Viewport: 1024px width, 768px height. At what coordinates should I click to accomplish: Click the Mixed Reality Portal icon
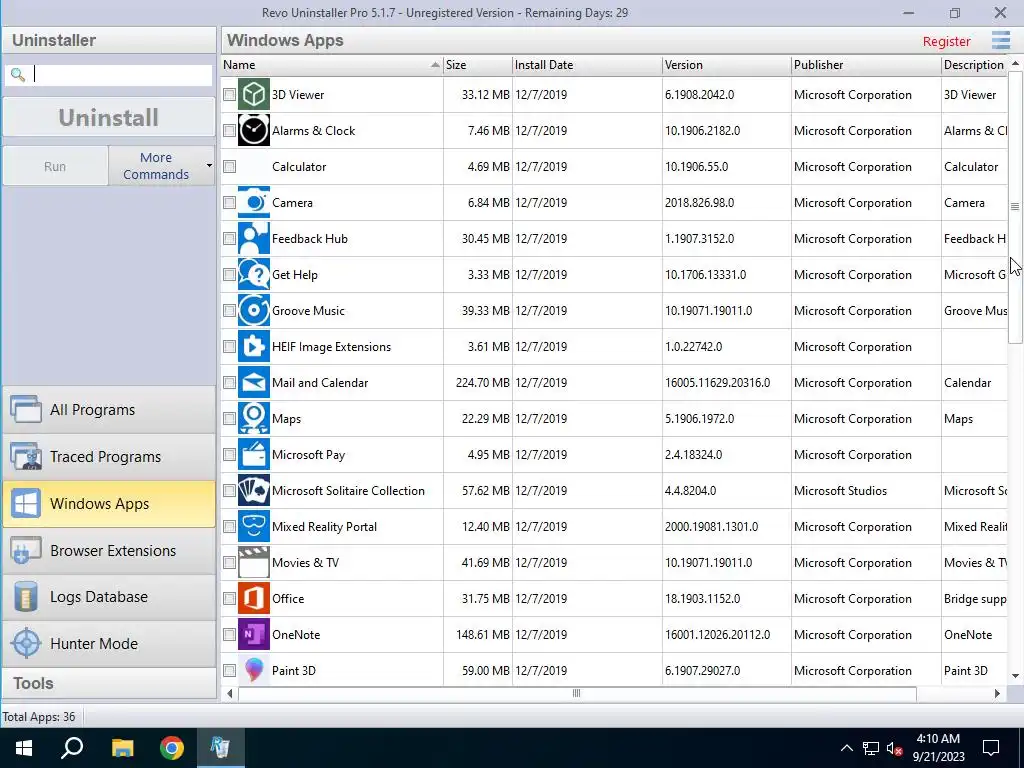[253, 526]
